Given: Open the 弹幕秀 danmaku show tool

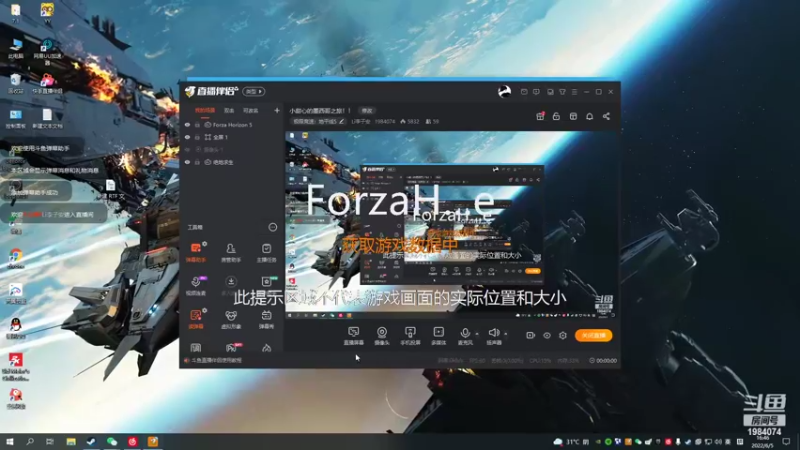Looking at the screenshot, I should click(x=266, y=318).
